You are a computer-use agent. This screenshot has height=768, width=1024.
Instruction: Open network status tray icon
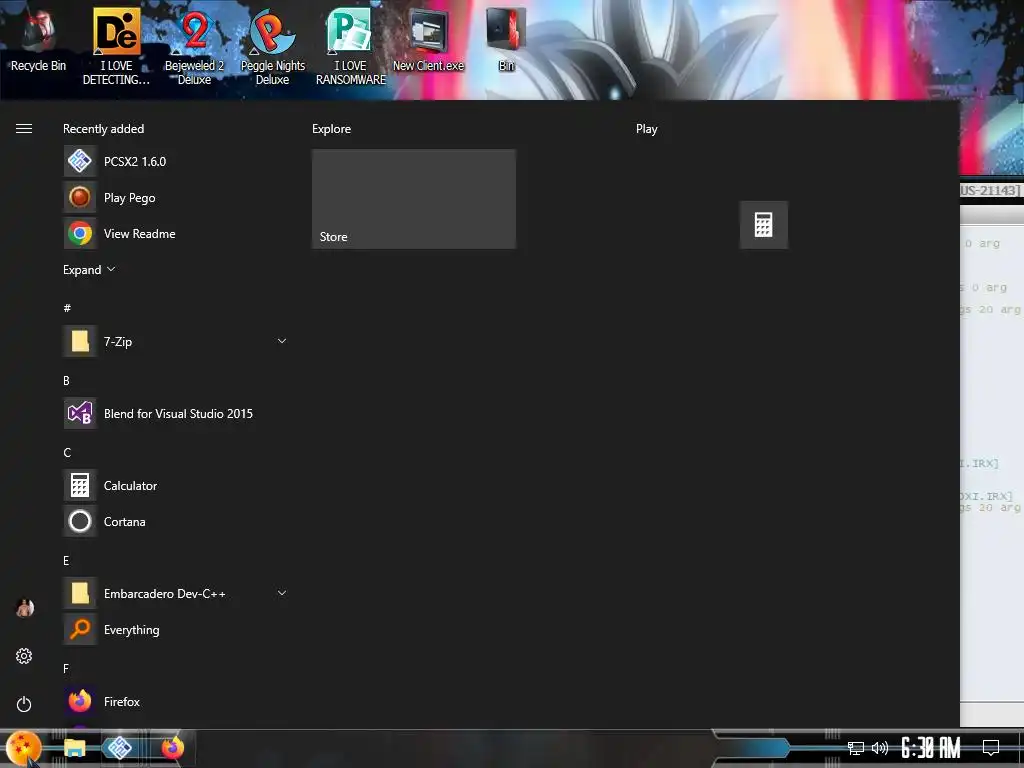click(x=856, y=748)
